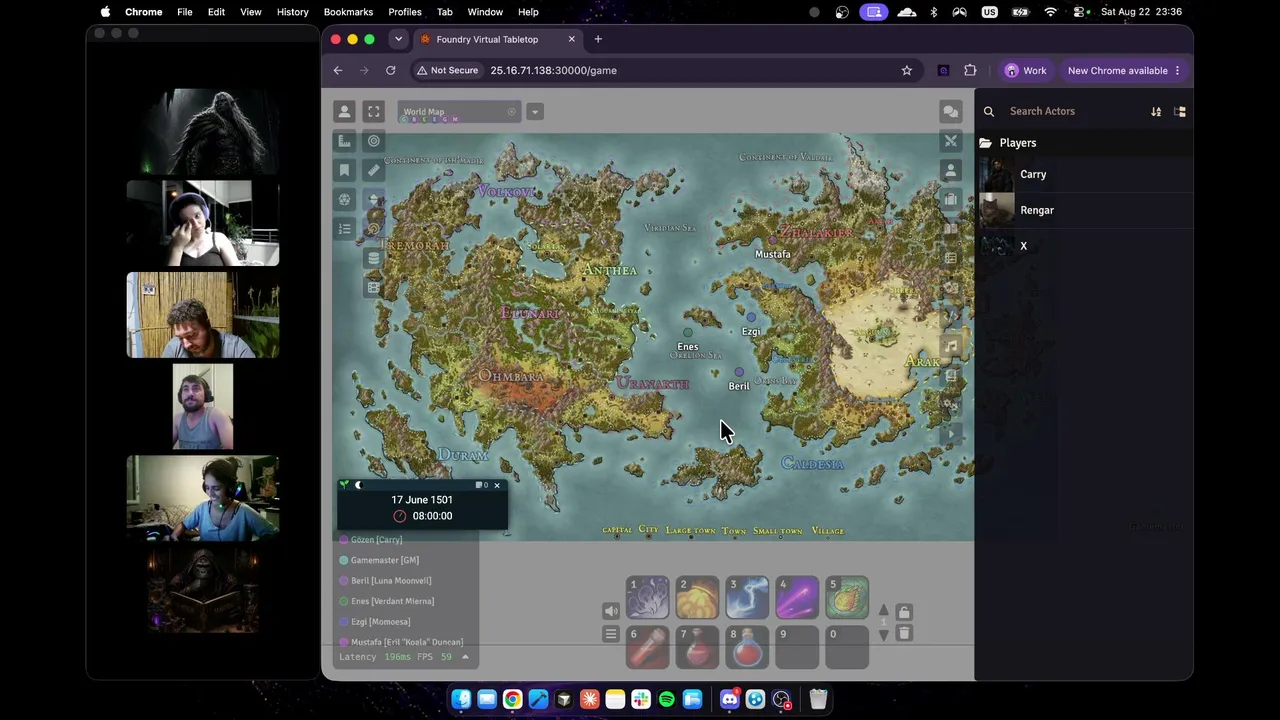Select empty hotbar slot 0
The height and width of the screenshot is (720, 1280).
848,647
